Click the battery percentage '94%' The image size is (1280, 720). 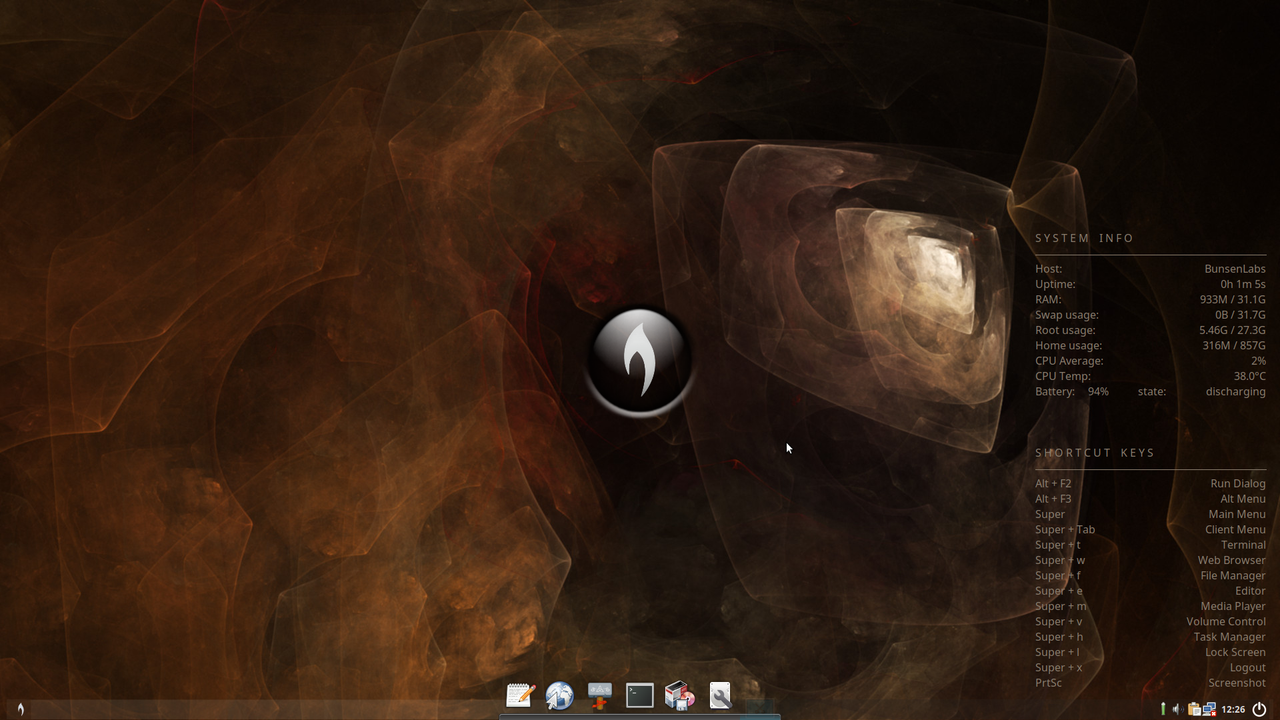click(x=1098, y=391)
